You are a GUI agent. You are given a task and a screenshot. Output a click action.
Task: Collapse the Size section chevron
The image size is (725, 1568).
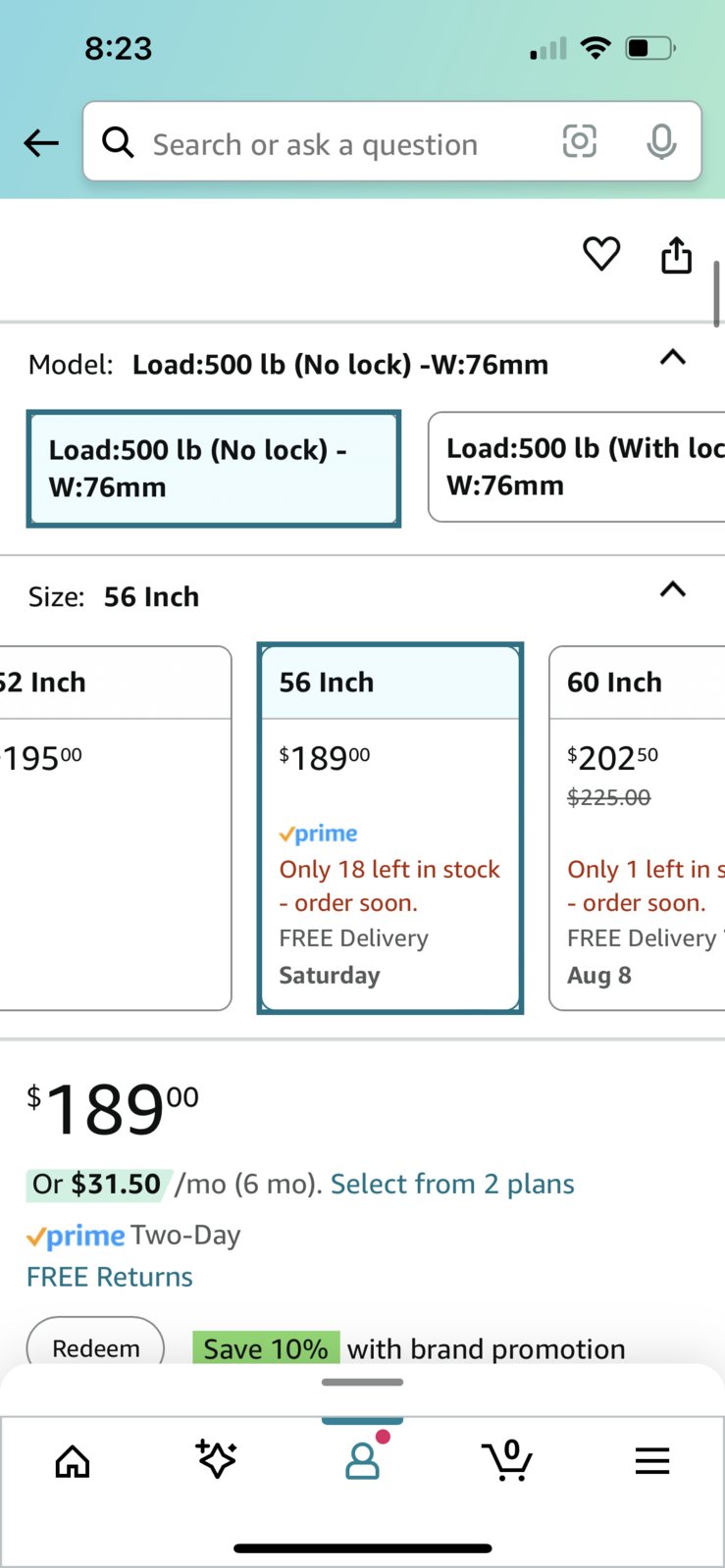click(673, 589)
